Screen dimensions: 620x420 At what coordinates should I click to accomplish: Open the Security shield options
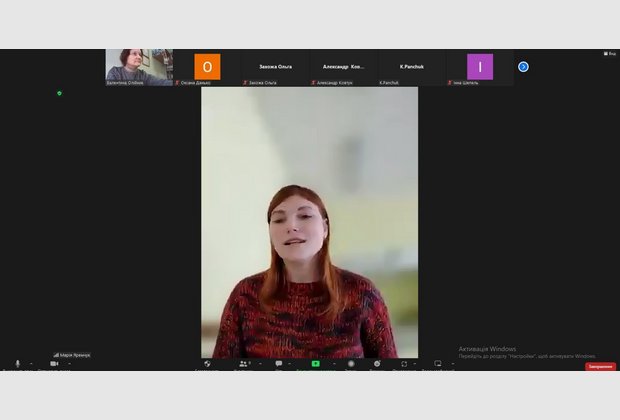pos(207,364)
